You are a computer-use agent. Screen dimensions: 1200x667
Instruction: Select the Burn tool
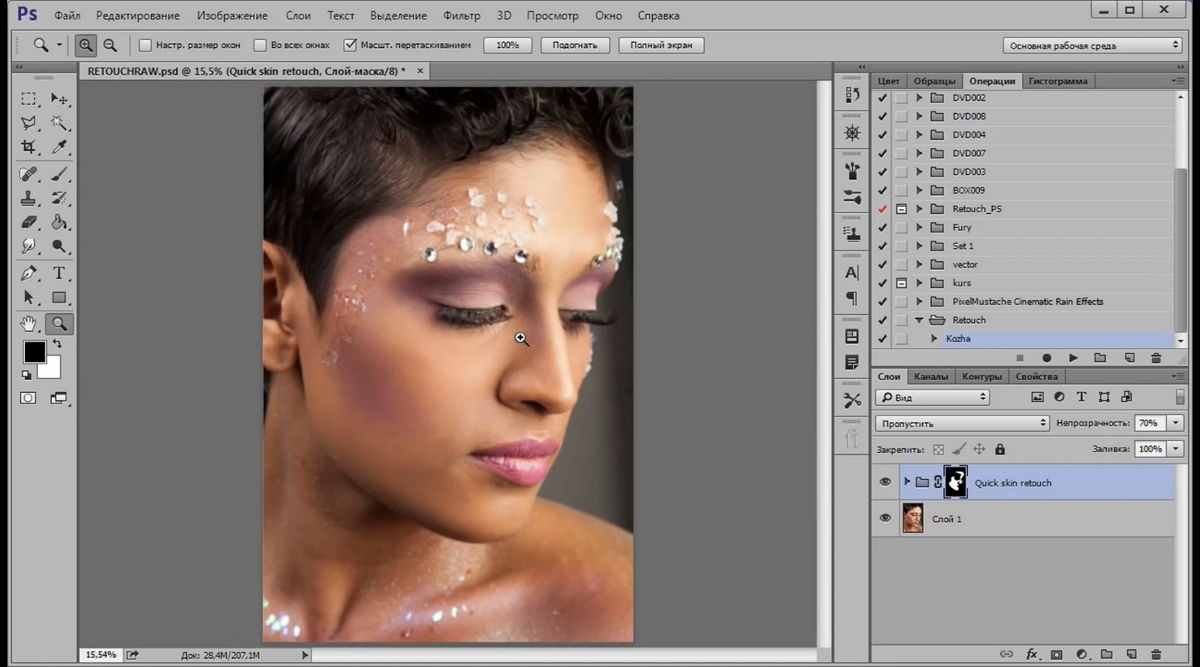(x=59, y=246)
